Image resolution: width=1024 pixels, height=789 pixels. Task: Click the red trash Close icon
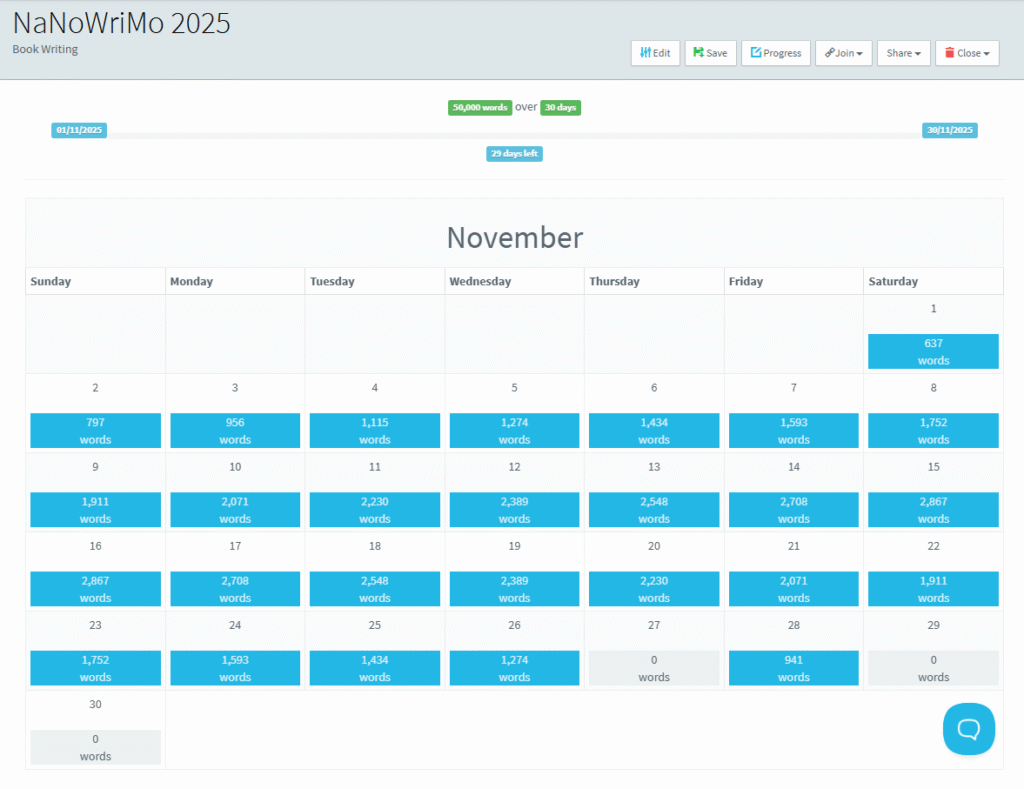[x=950, y=52]
